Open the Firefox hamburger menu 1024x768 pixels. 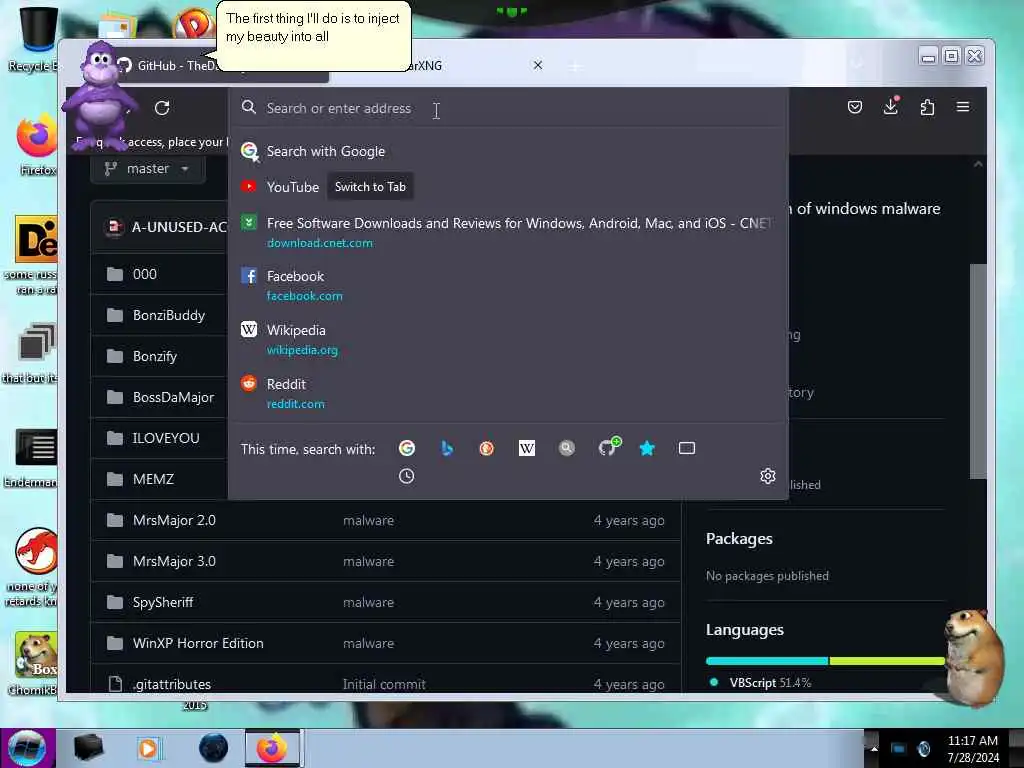click(963, 107)
